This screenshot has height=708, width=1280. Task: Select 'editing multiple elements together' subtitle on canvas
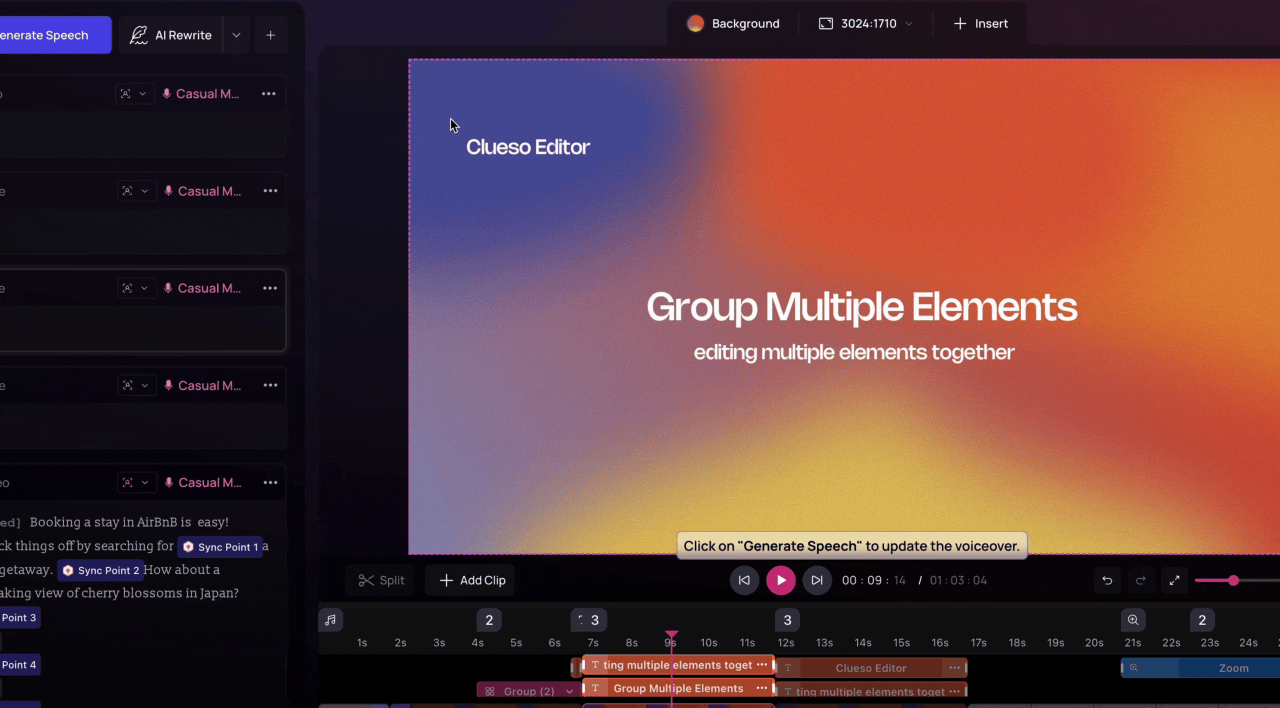854,352
